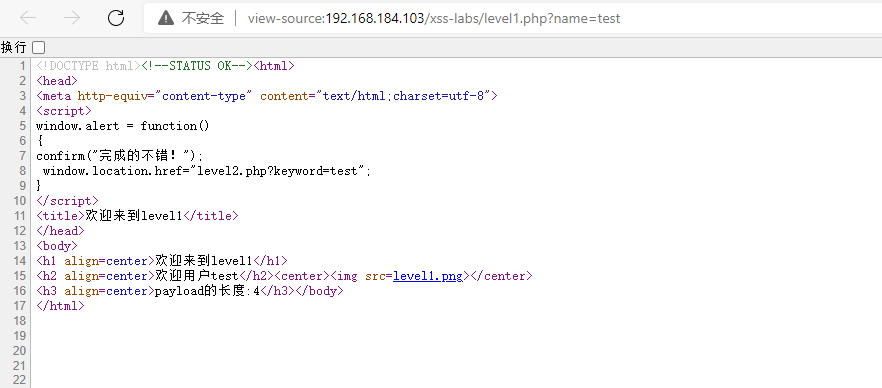Click the browser back arrow
Image resolution: width=882 pixels, height=388 pixels.
coord(28,18)
